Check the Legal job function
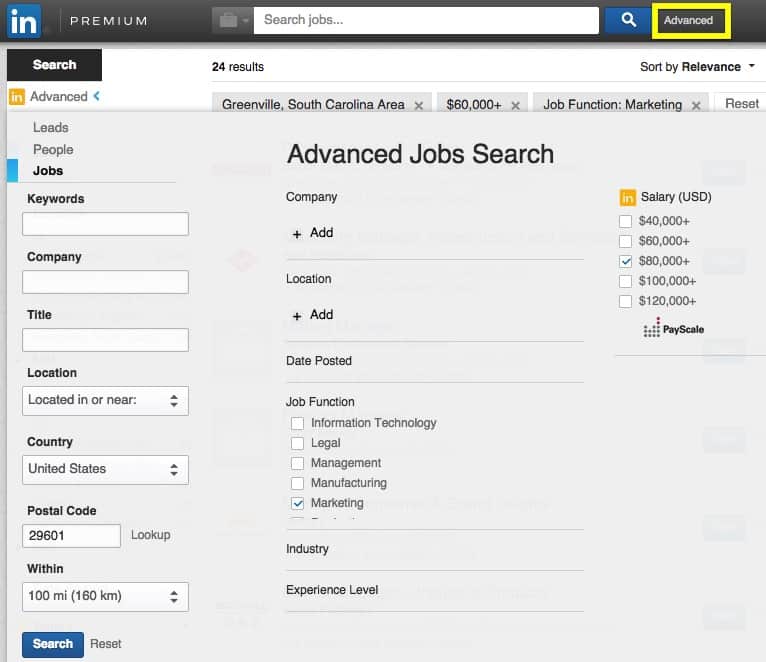Image resolution: width=766 pixels, height=662 pixels. (297, 443)
